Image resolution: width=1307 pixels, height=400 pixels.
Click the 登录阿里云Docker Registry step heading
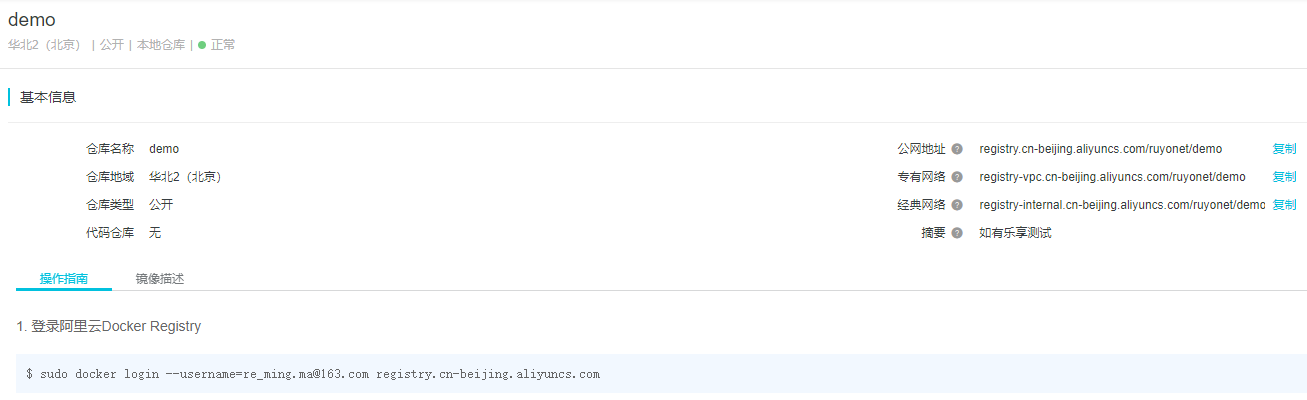click(109, 326)
